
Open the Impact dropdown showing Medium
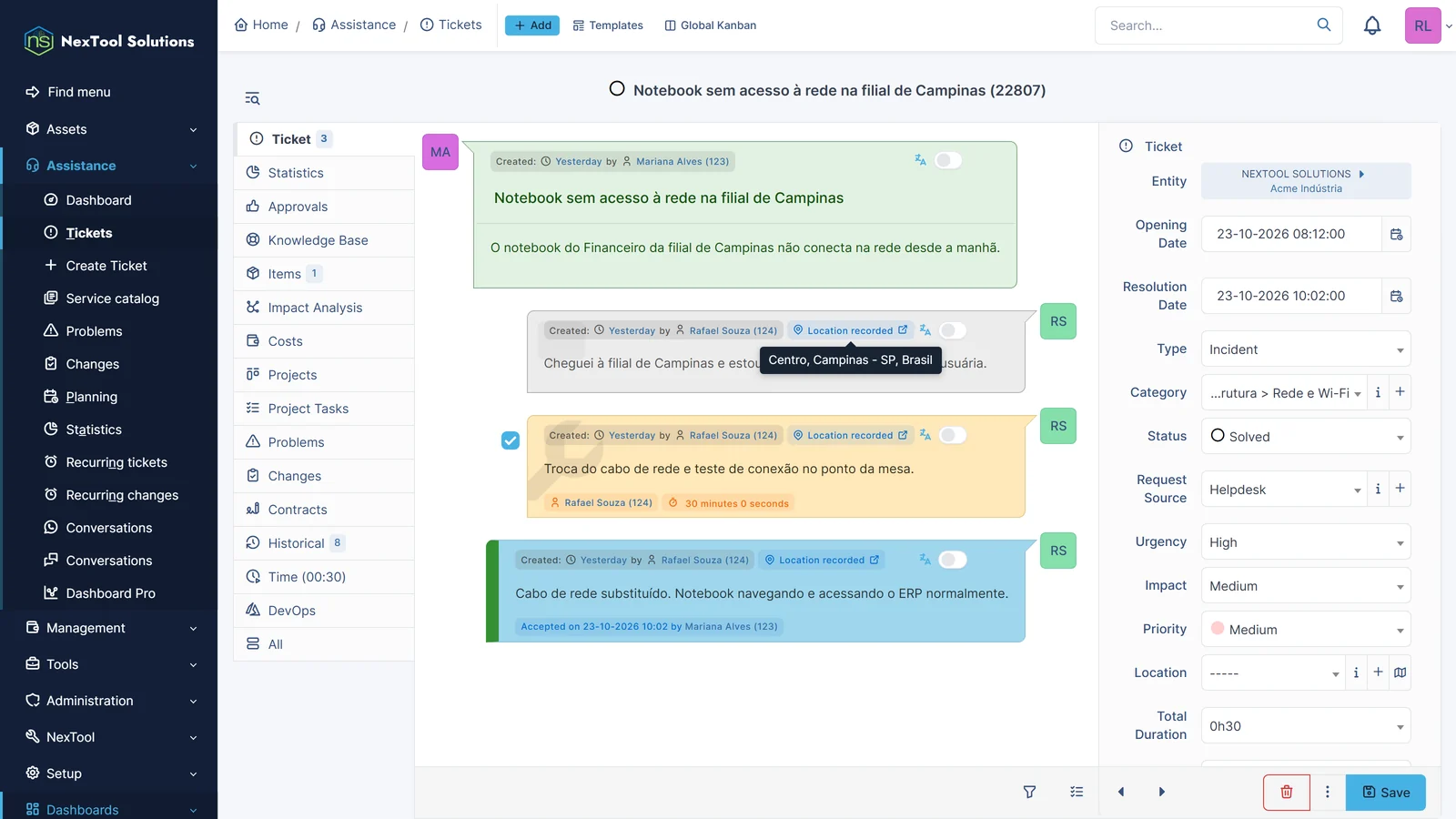click(1306, 586)
